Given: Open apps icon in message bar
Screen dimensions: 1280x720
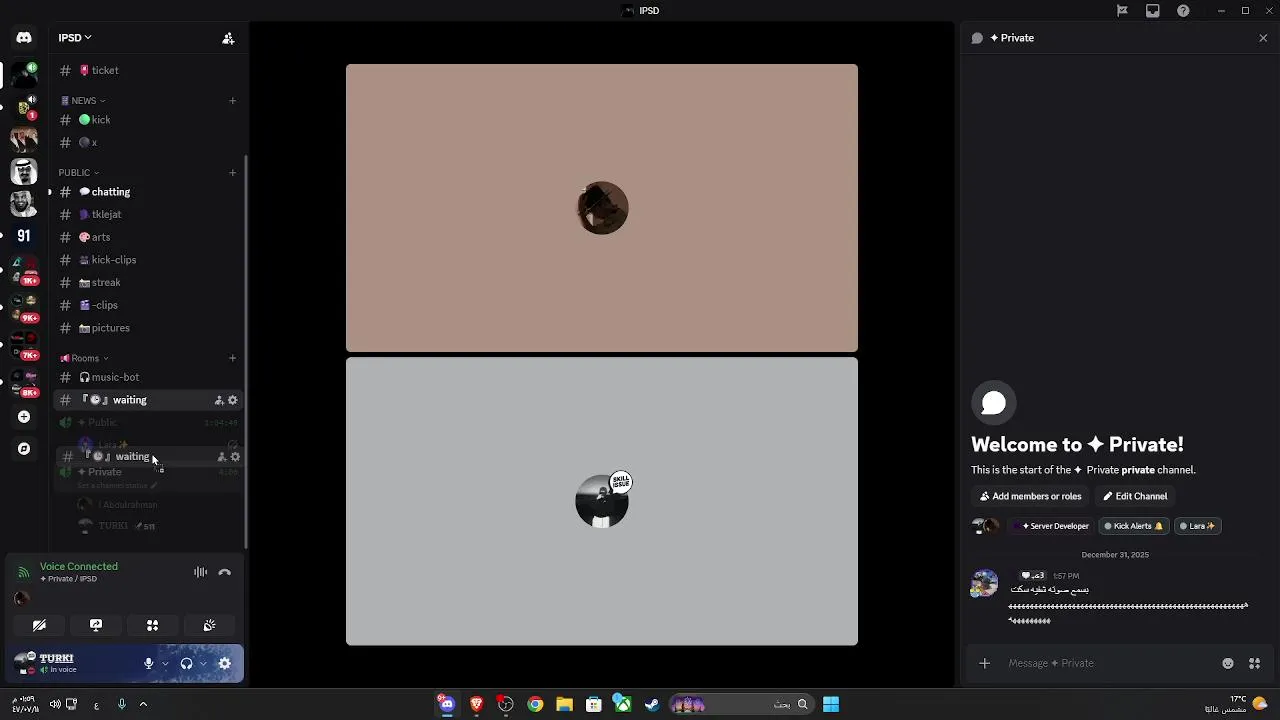Looking at the screenshot, I should tap(1254, 663).
